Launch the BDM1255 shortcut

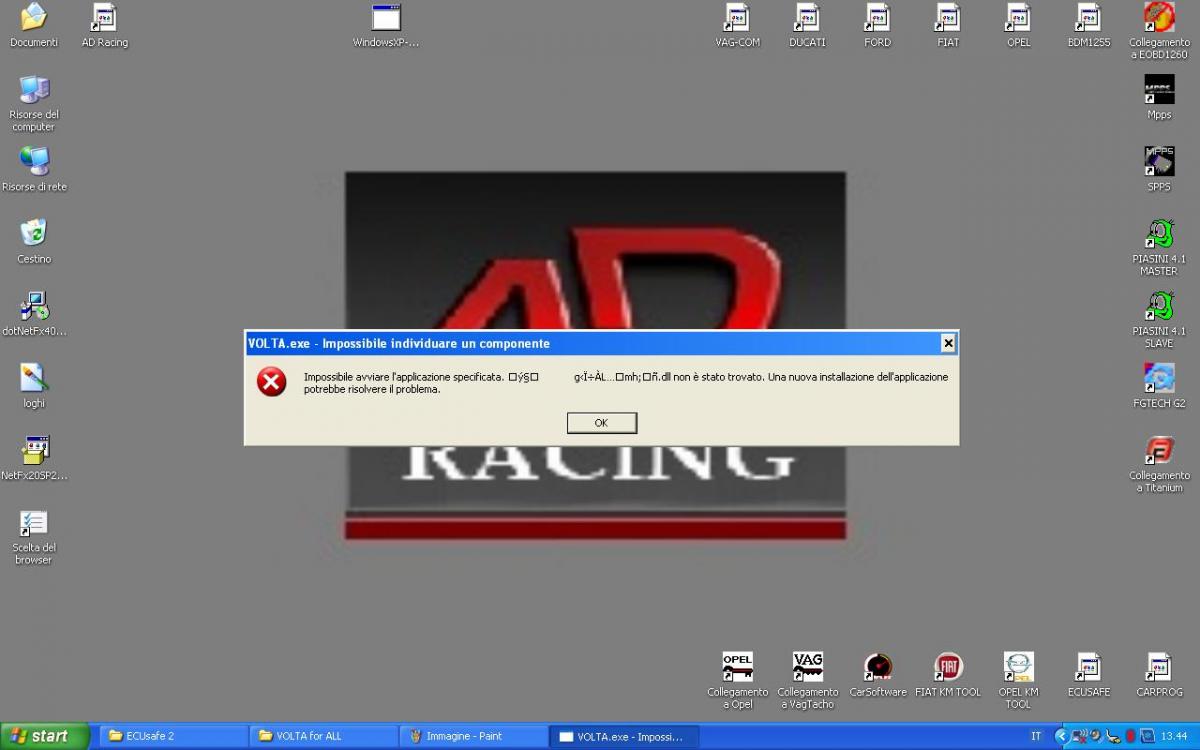(x=1089, y=25)
